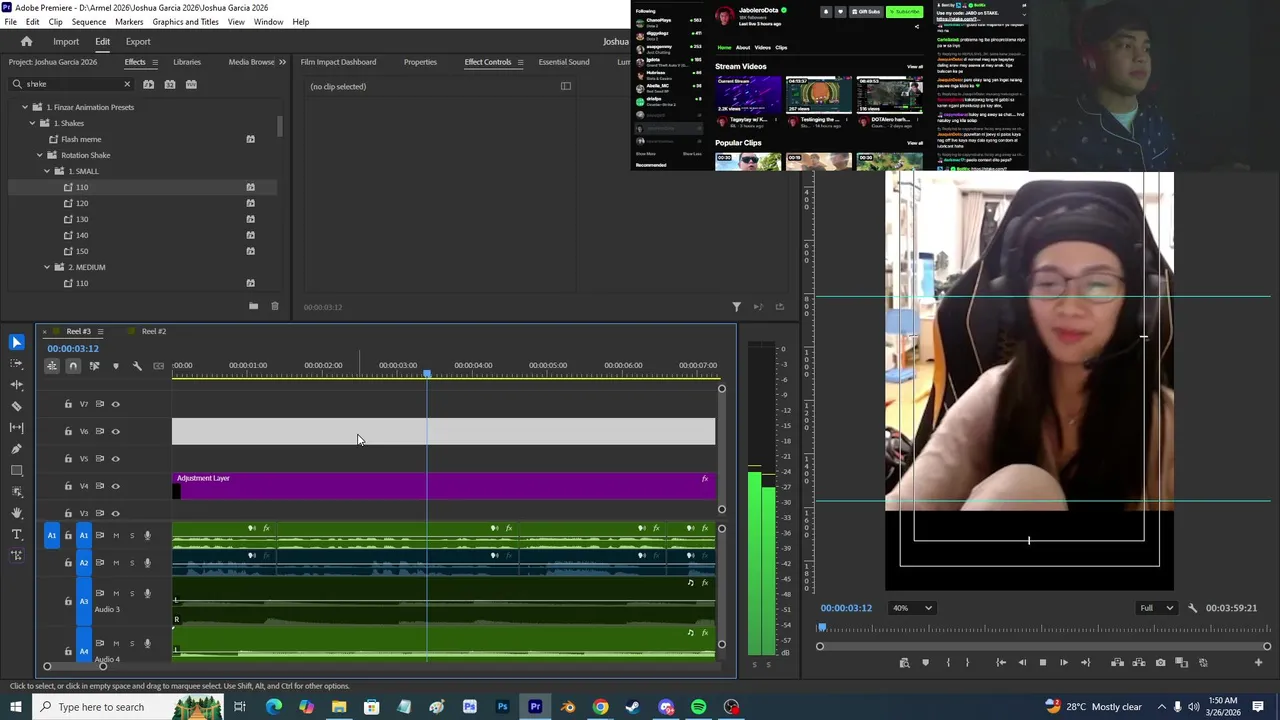The image size is (1280, 720).
Task: Open Program Monitor settings wrench
Action: click(x=1192, y=608)
